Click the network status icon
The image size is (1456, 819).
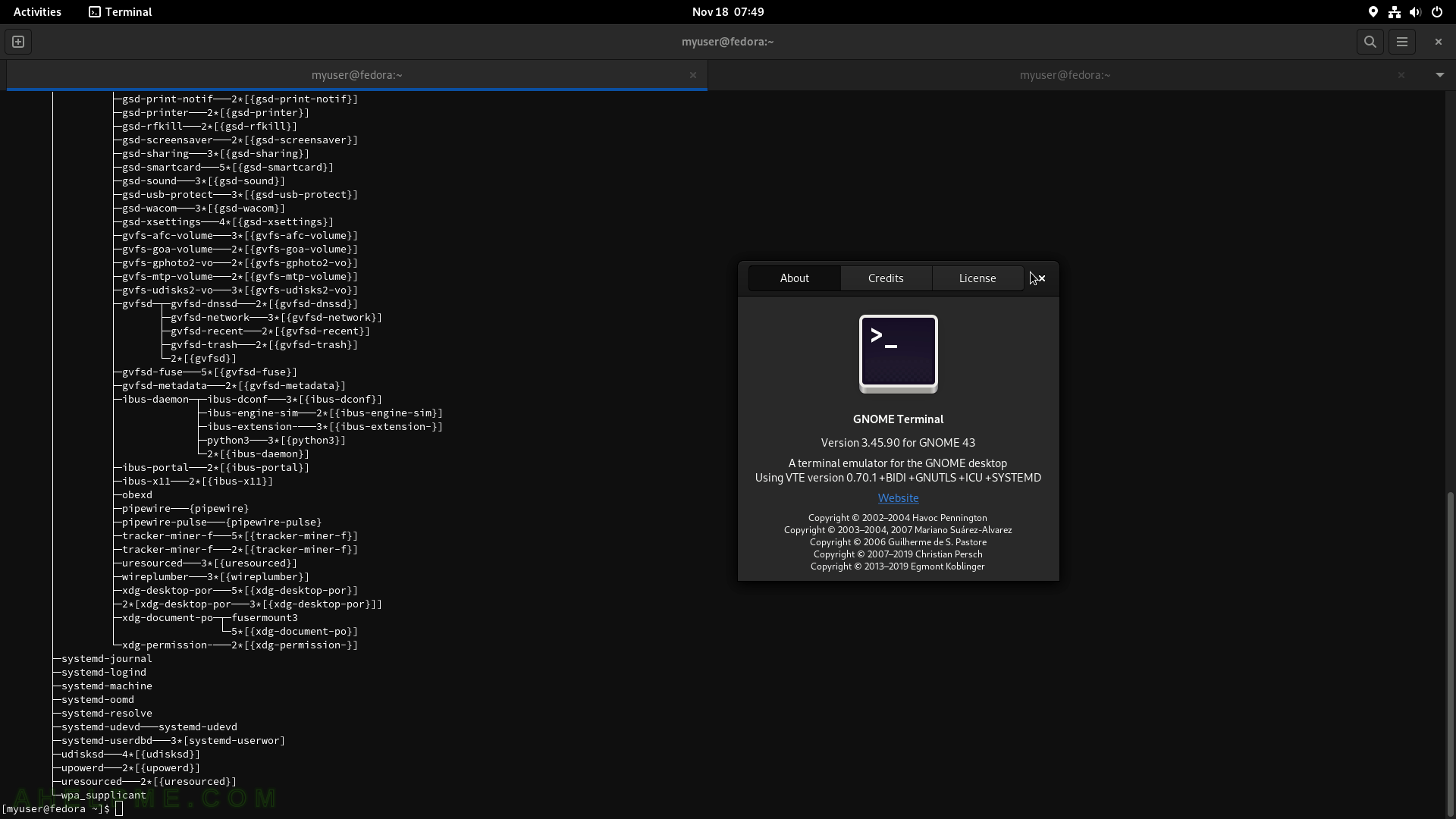[1394, 12]
